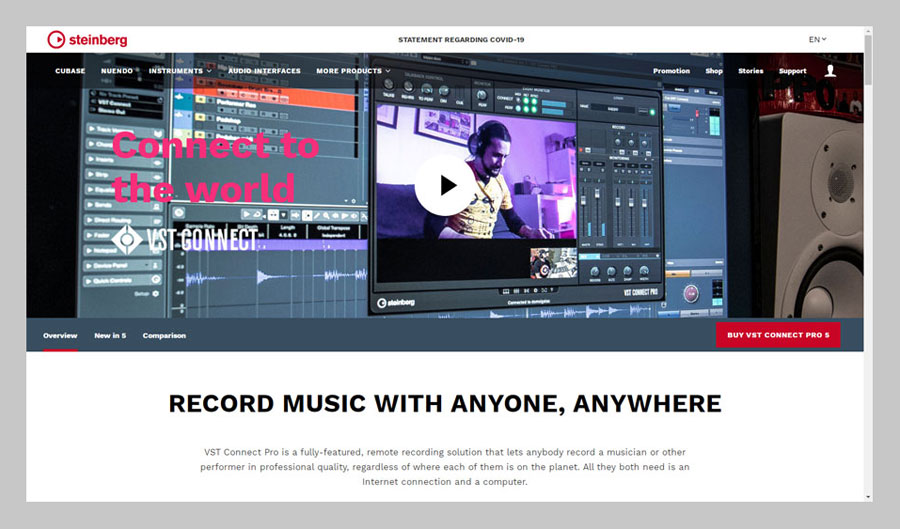Open the user account icon

pos(830,71)
